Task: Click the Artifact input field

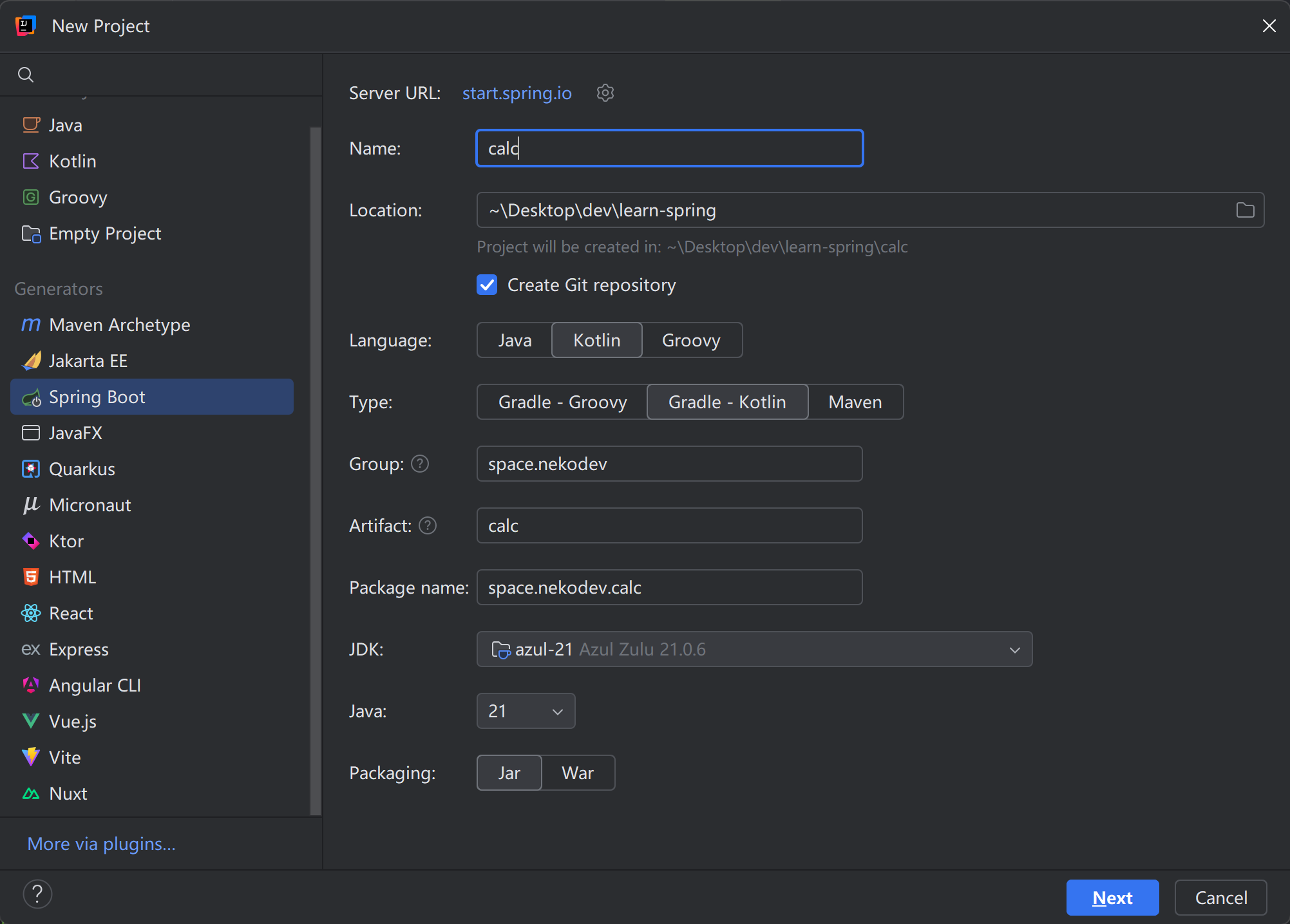Action: (669, 525)
